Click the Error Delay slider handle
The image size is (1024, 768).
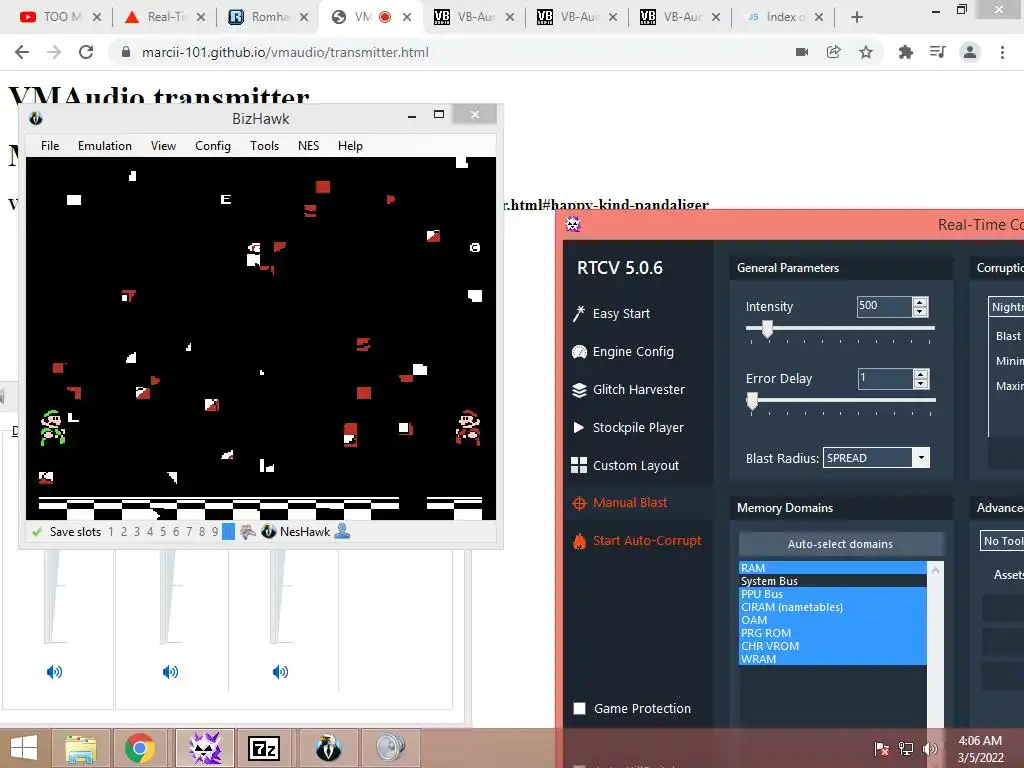click(752, 401)
